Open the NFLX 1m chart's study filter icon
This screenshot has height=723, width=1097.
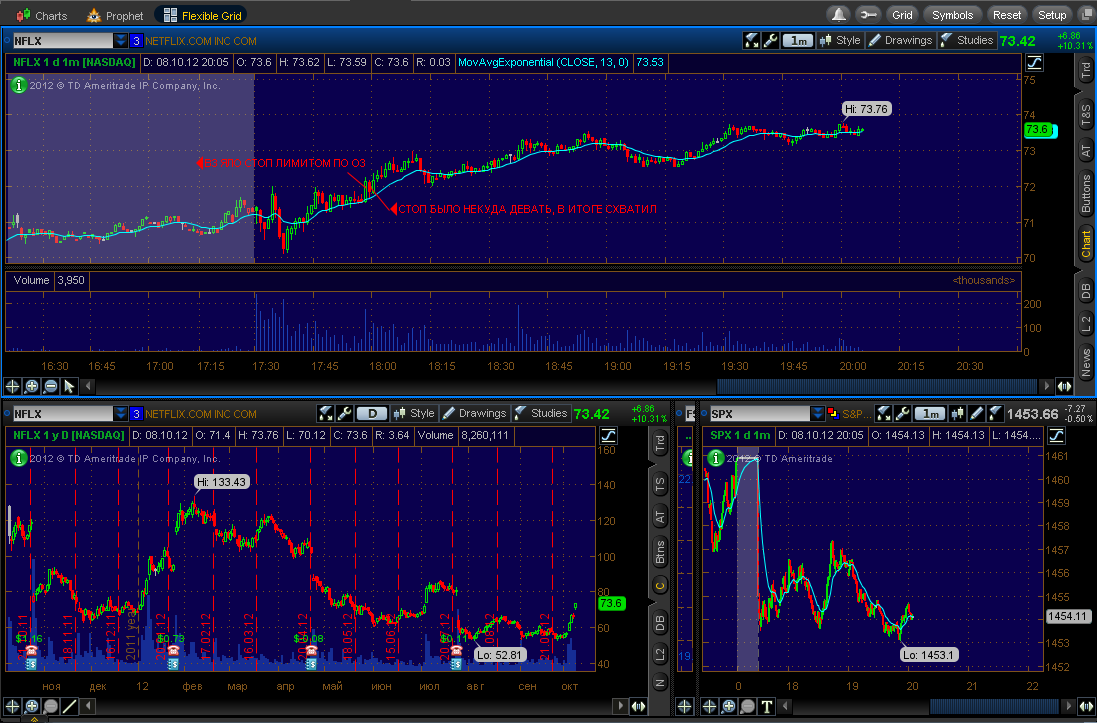pos(751,41)
